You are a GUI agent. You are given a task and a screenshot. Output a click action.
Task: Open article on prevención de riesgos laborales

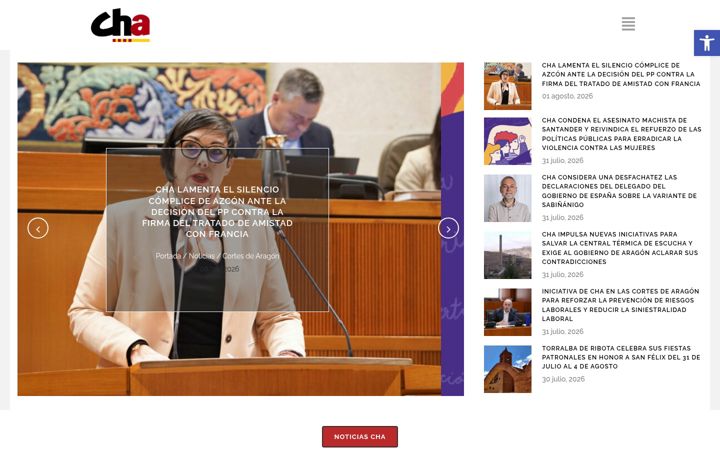(620, 305)
